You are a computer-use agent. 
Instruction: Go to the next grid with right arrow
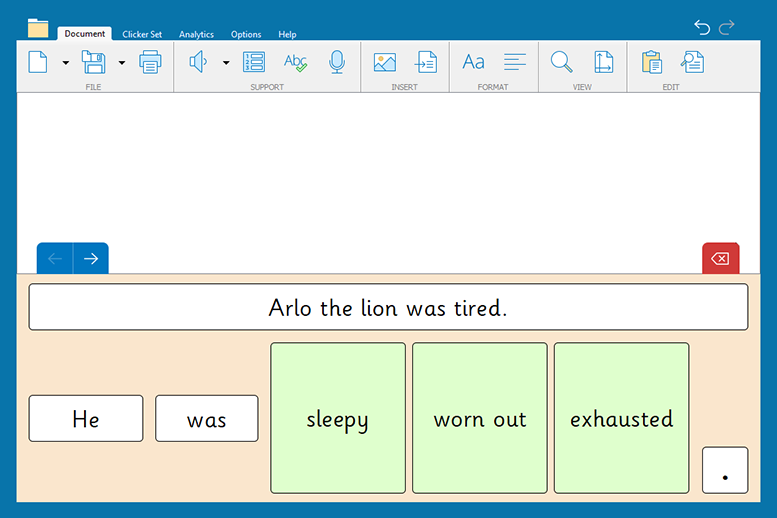[91, 259]
